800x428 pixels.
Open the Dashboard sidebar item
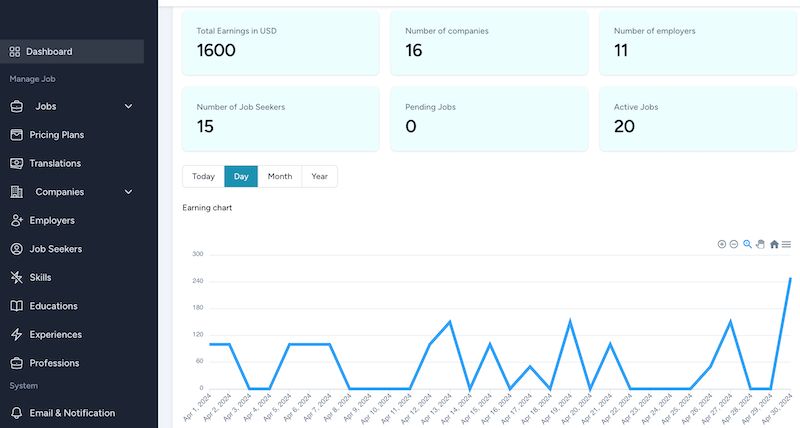pyautogui.click(x=72, y=52)
